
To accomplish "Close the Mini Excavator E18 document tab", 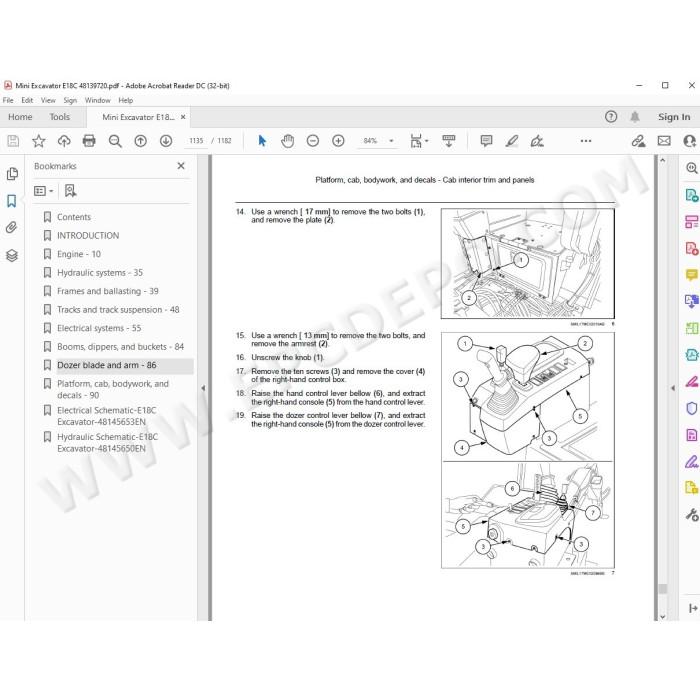I will point(183,117).
